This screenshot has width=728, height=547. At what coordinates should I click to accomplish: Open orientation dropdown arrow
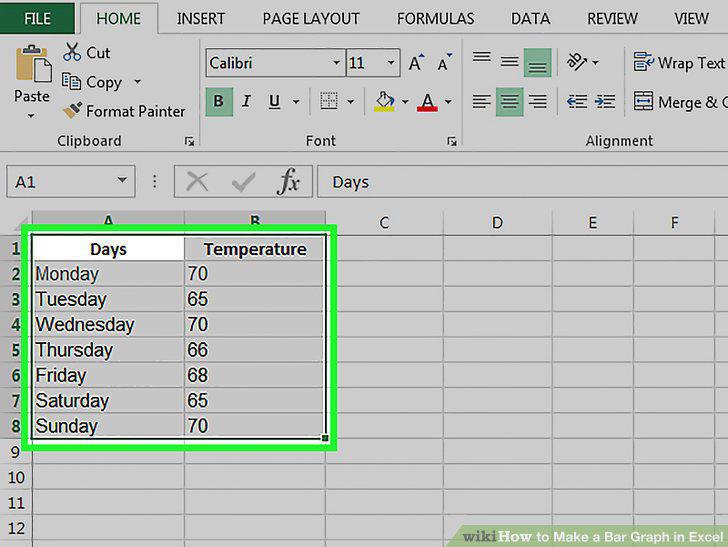(x=596, y=62)
